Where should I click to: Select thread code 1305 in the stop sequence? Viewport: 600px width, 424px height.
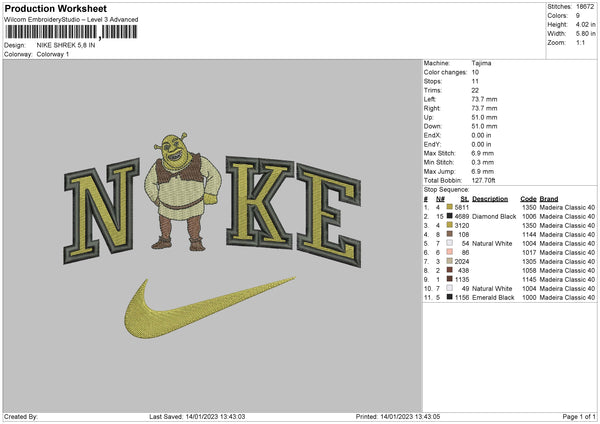(x=529, y=261)
